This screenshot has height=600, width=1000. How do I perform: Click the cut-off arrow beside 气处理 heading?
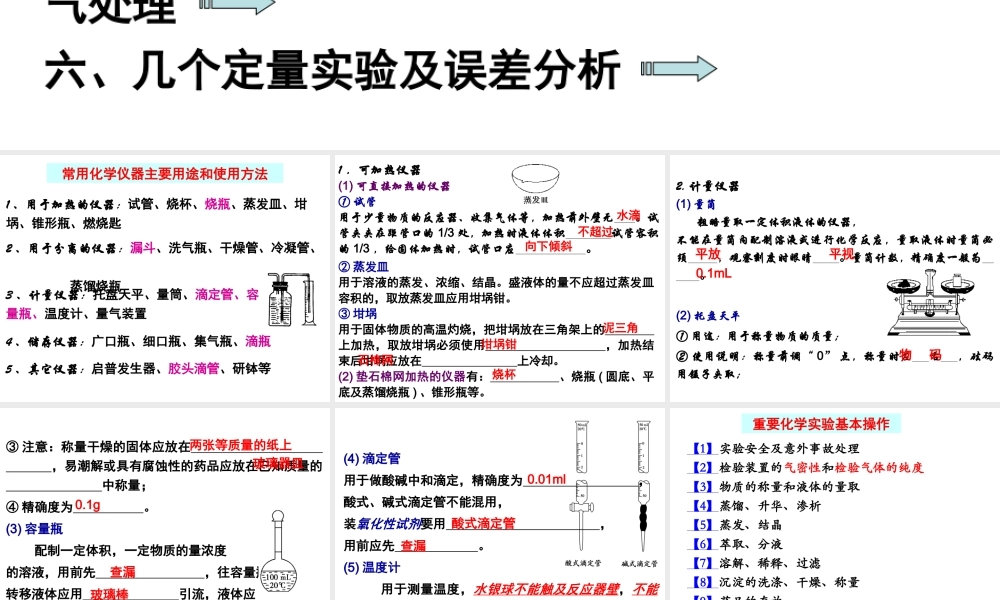click(237, 5)
